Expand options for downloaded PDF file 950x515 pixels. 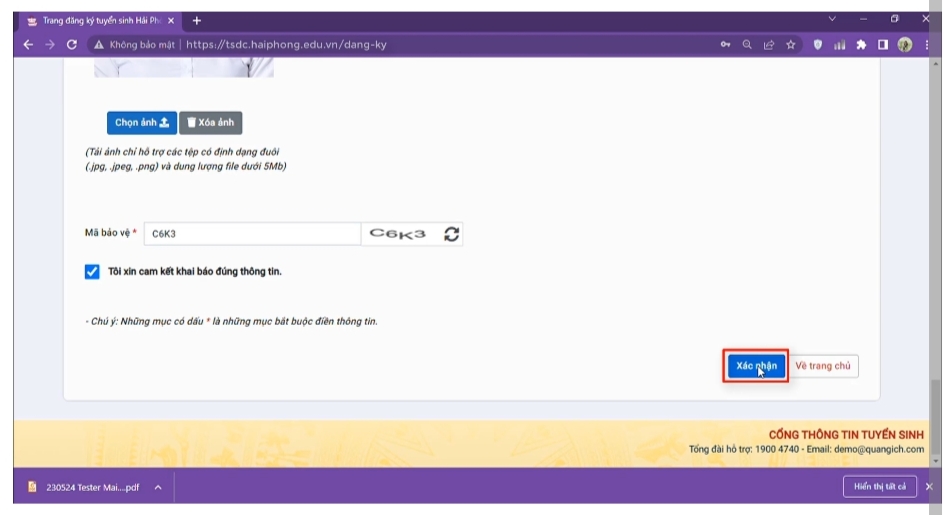[157, 487]
